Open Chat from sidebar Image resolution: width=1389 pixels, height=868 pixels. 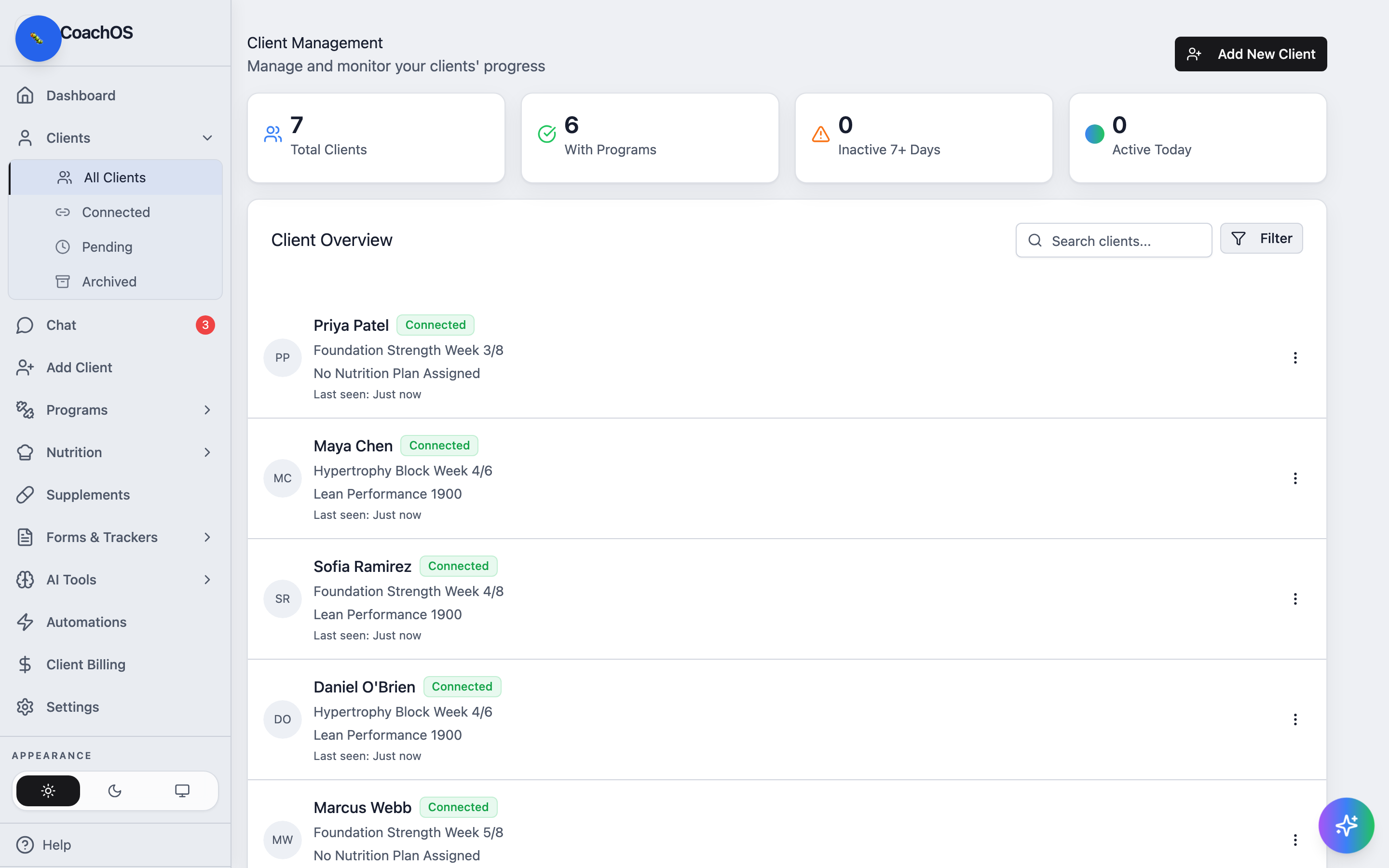pos(115,325)
